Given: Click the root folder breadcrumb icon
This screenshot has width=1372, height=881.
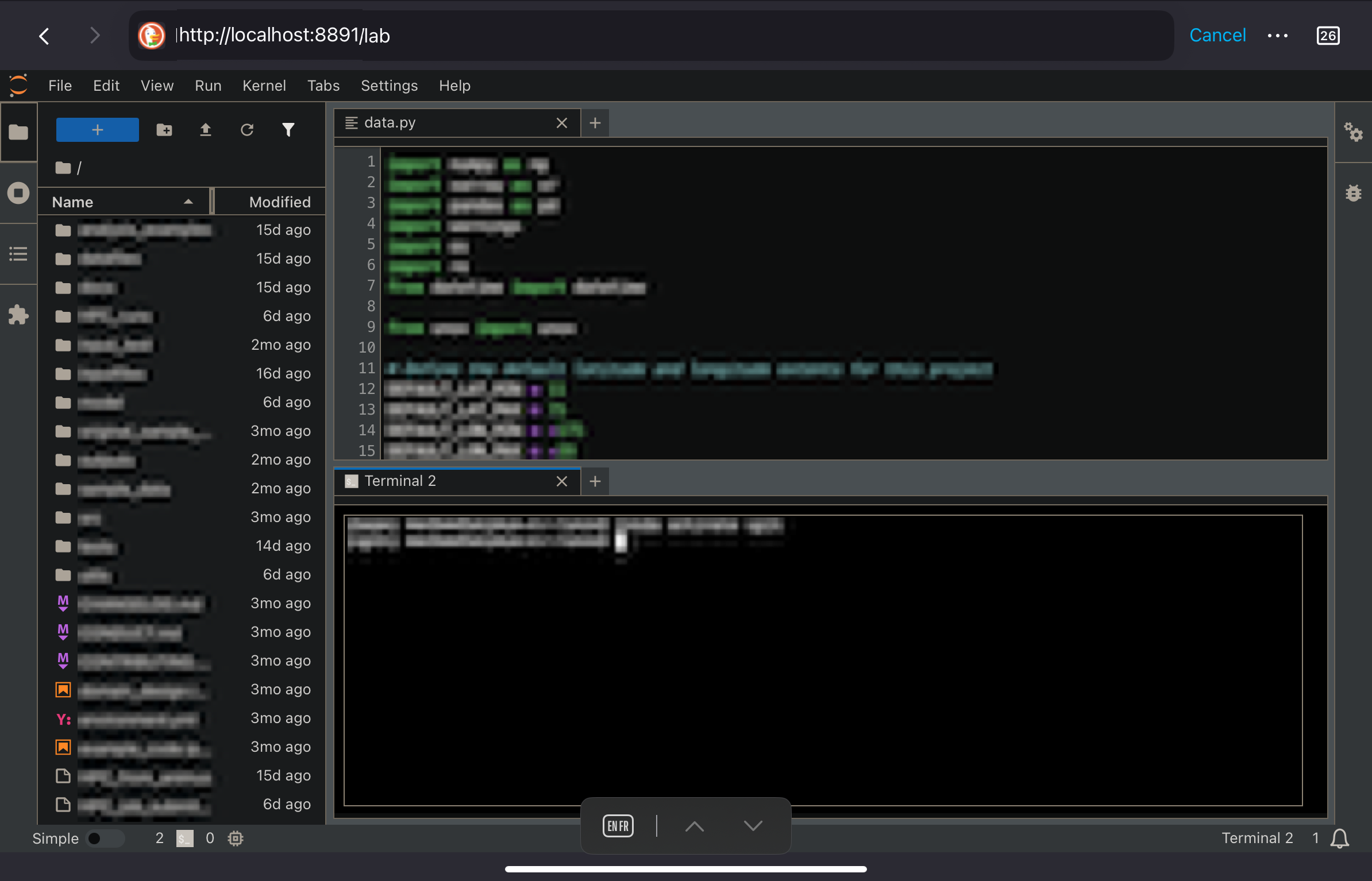Looking at the screenshot, I should click(x=63, y=168).
